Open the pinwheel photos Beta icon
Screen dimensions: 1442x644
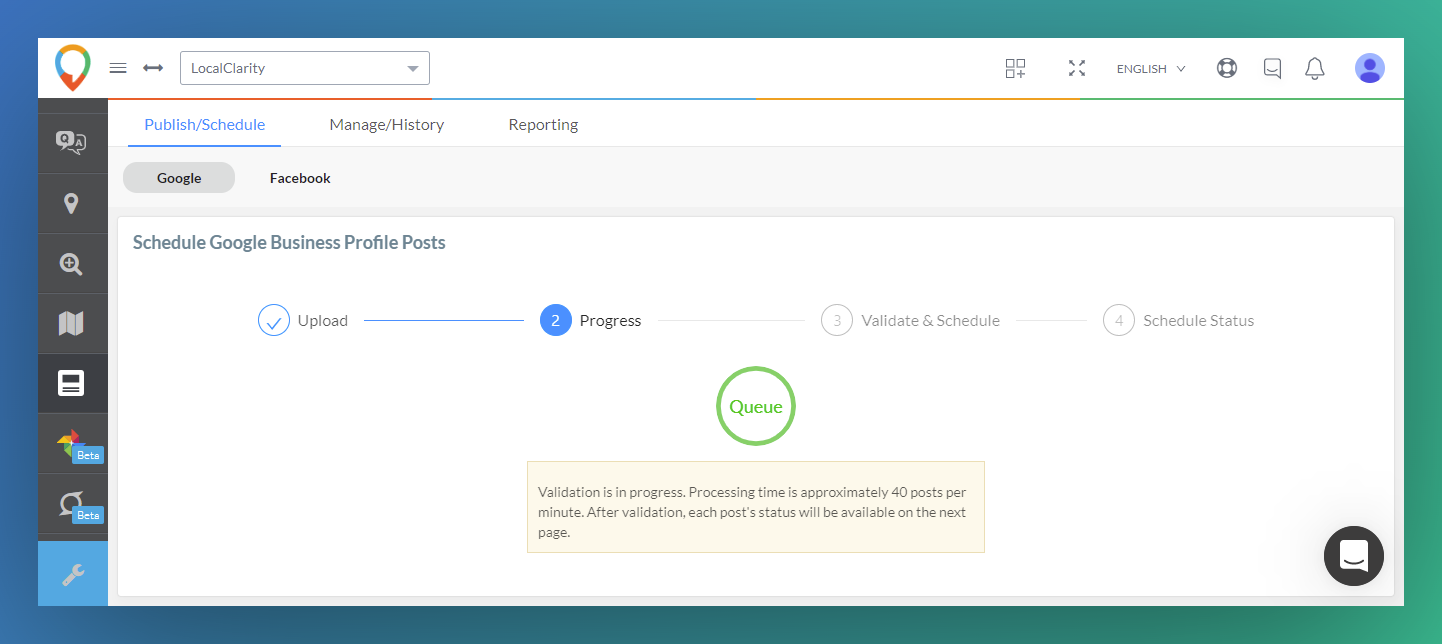click(72, 444)
